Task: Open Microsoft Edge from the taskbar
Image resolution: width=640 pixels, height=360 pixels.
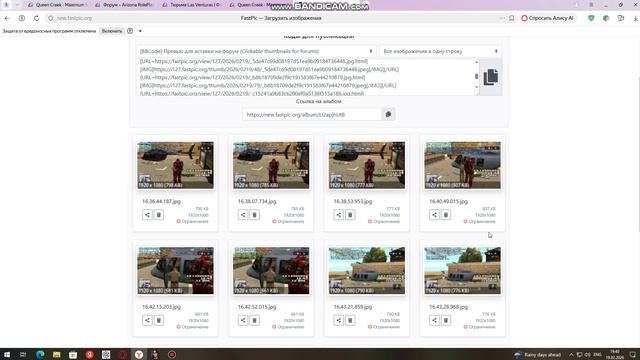Action: pyautogui.click(x=40, y=354)
